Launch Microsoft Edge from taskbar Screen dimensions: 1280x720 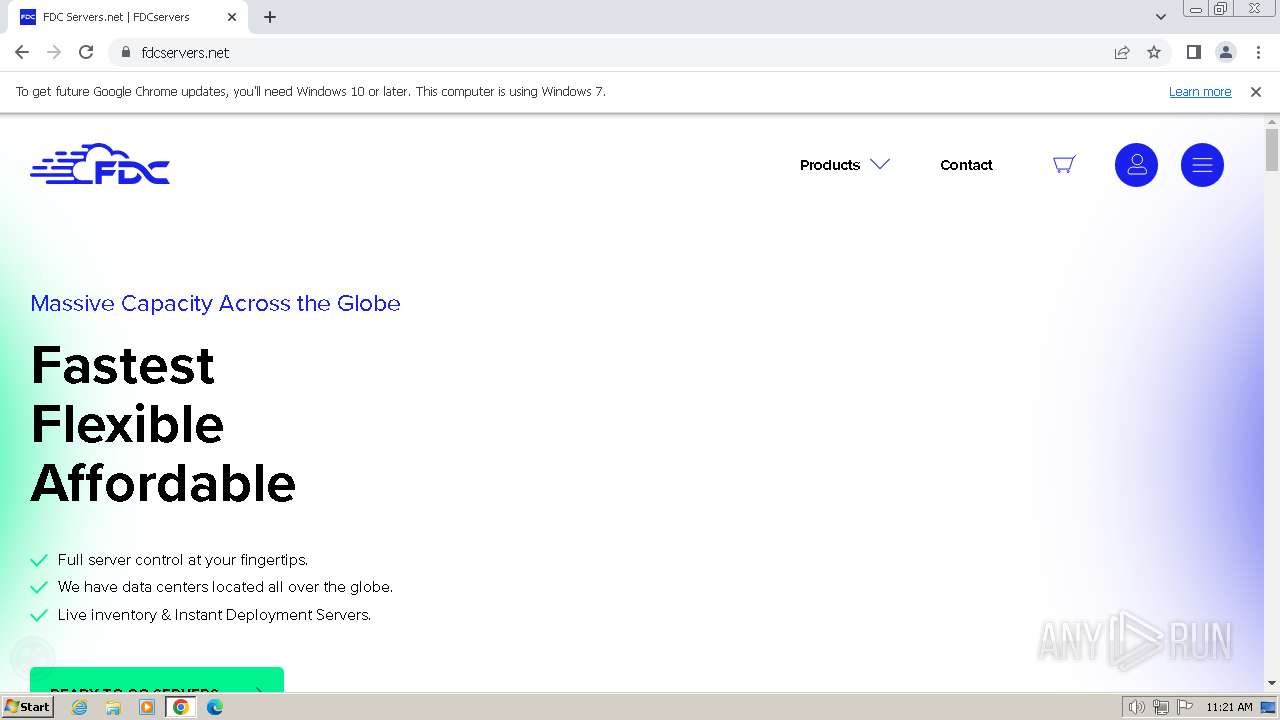(x=215, y=707)
